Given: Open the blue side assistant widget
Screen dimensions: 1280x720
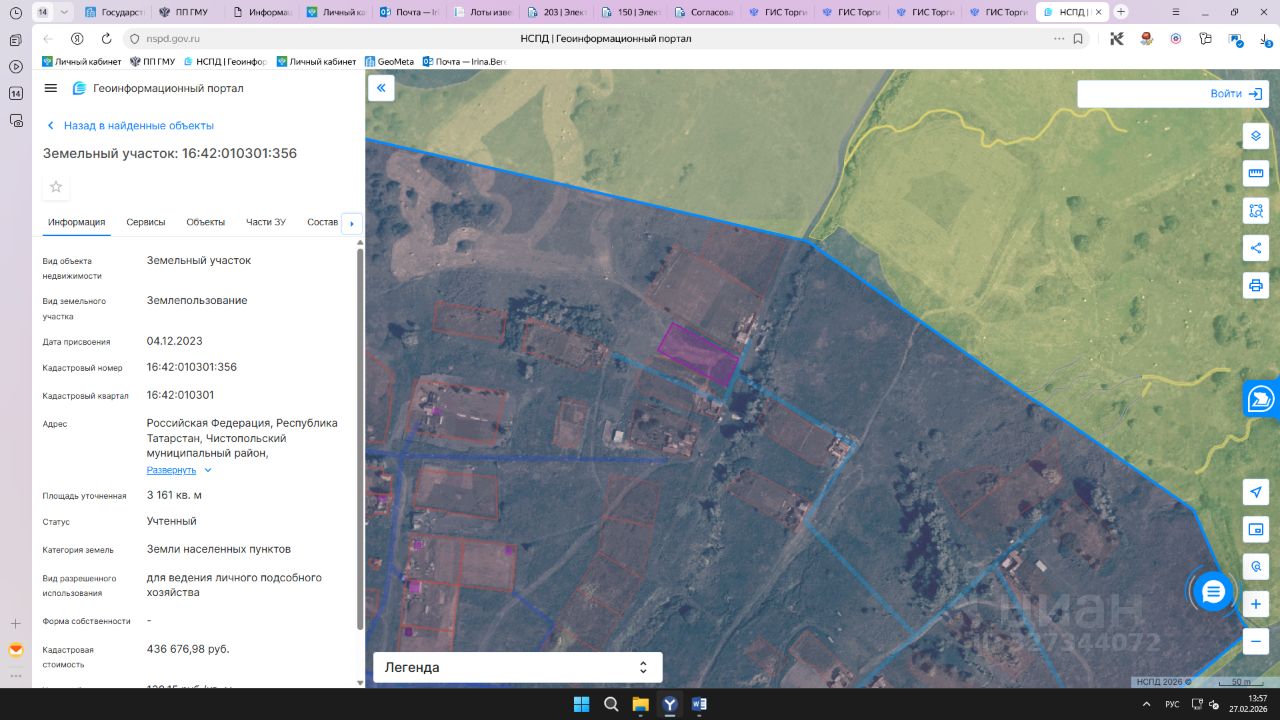Looking at the screenshot, I should [1262, 398].
